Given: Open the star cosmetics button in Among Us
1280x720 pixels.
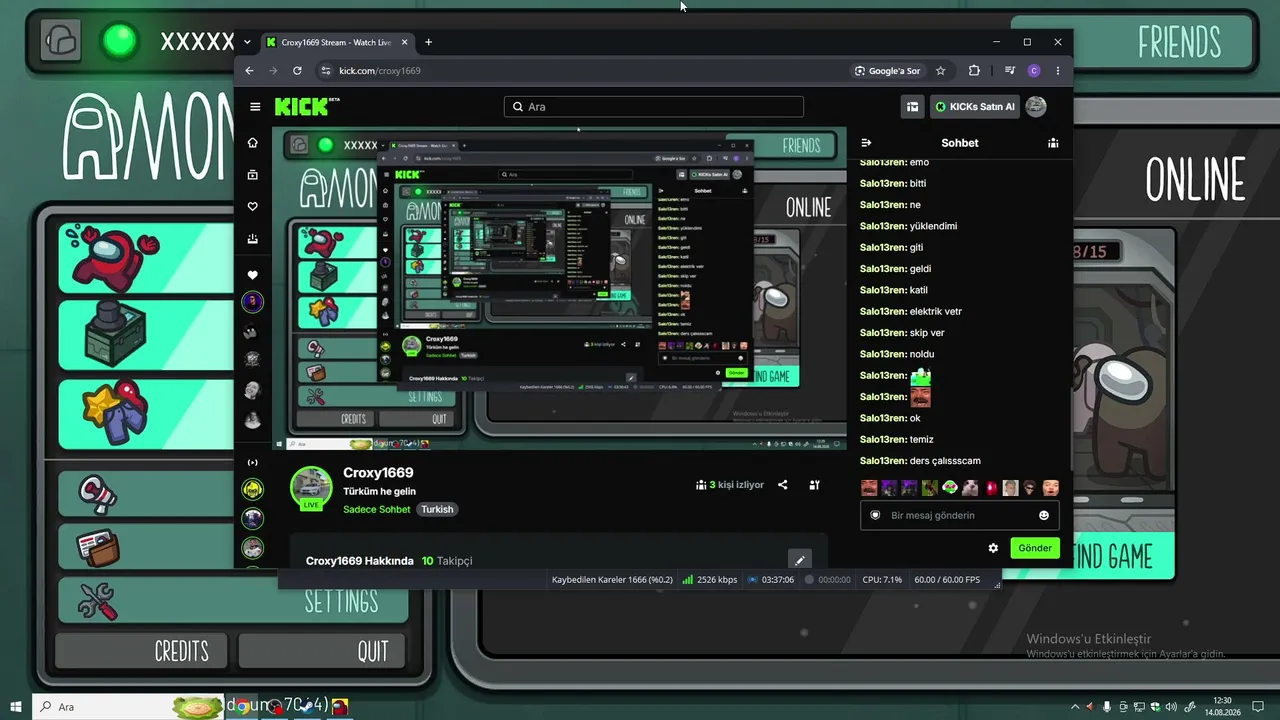Looking at the screenshot, I should pos(145,414).
